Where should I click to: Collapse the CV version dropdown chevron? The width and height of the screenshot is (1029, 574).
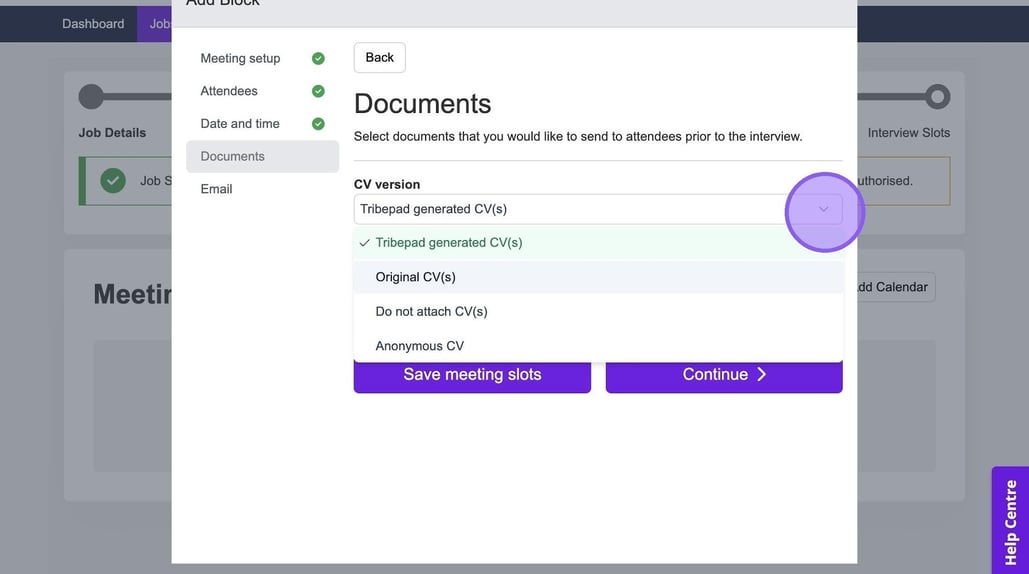[x=824, y=209]
